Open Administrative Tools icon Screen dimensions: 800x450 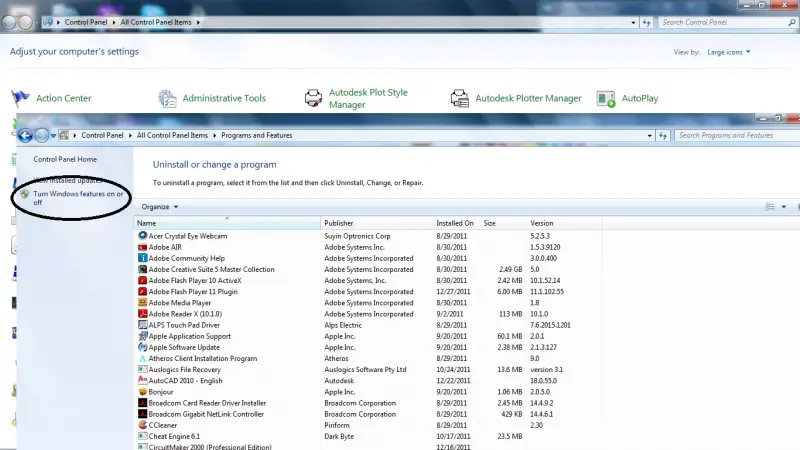point(167,98)
